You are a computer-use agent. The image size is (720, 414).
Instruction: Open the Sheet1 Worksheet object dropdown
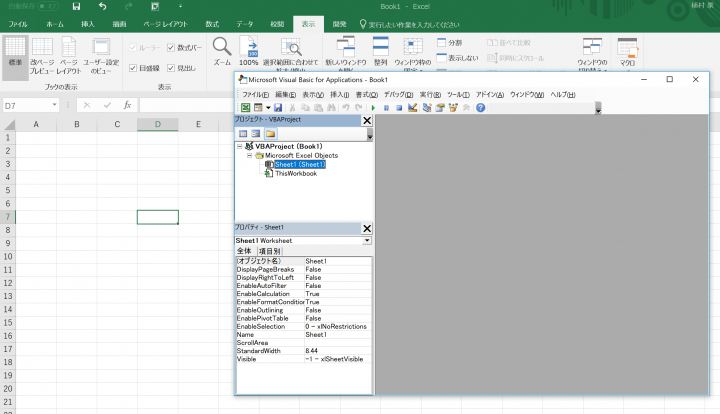pos(367,241)
